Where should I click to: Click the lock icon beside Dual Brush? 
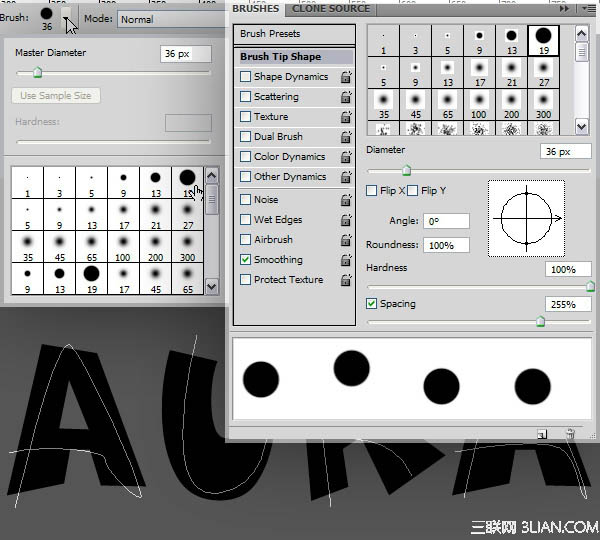[x=346, y=137]
